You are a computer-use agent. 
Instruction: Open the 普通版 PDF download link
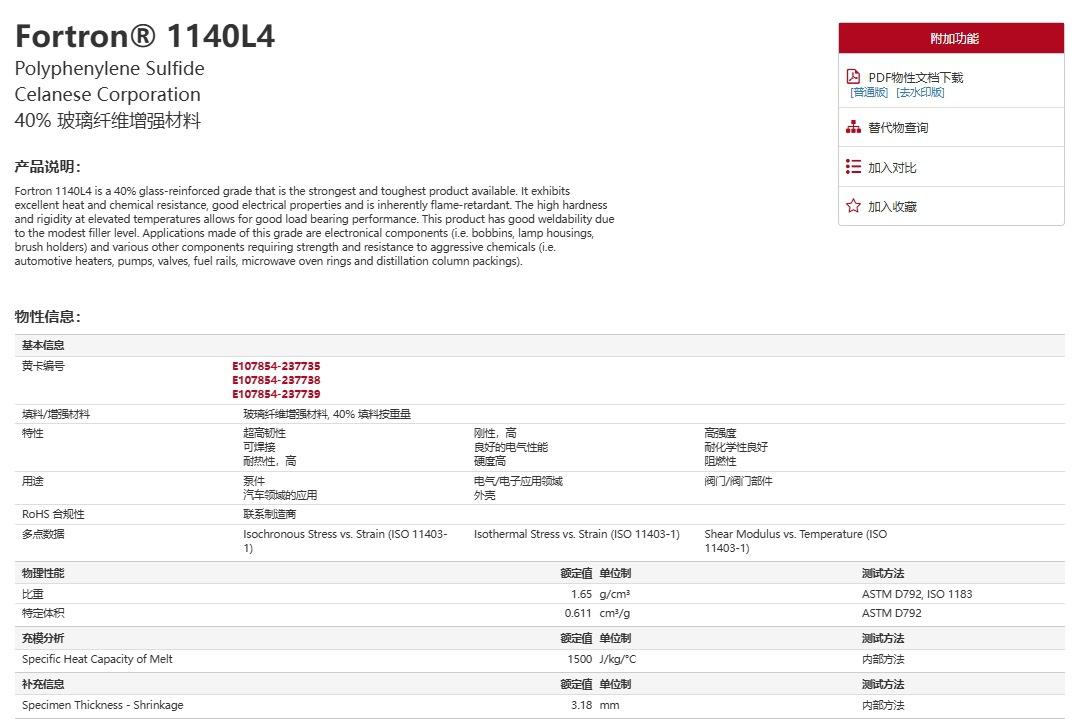[x=869, y=92]
